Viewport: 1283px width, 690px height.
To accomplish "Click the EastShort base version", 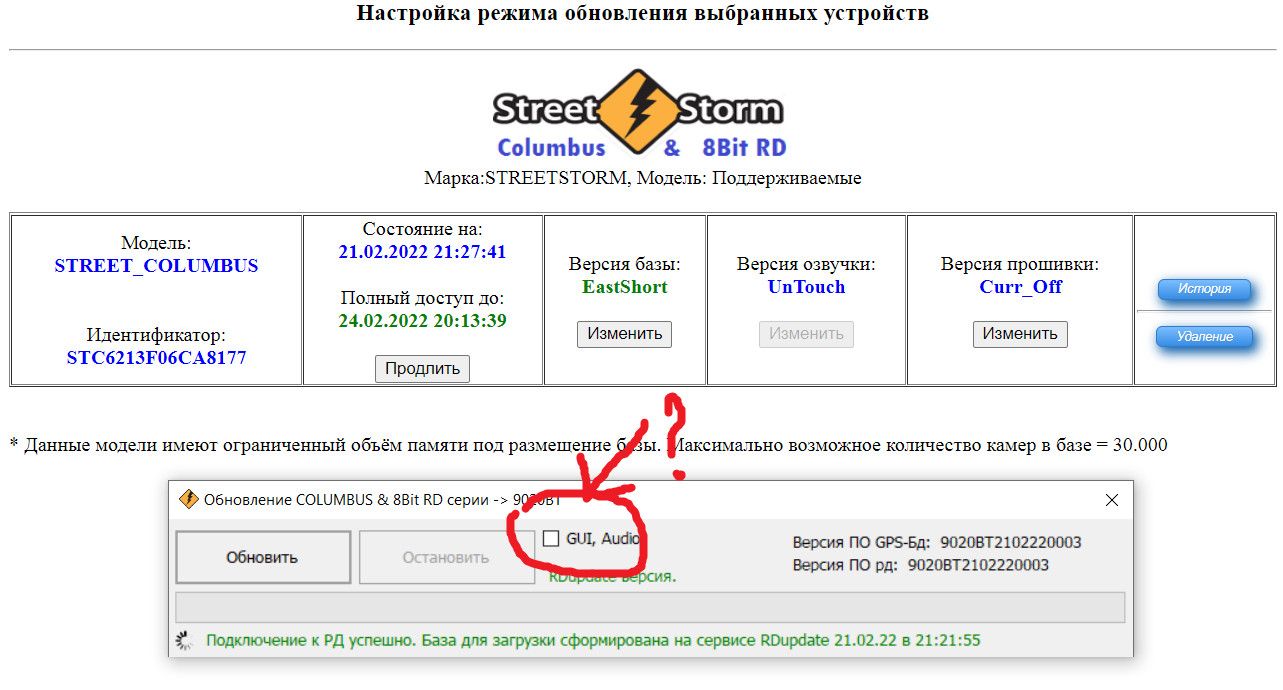I will point(624,287).
